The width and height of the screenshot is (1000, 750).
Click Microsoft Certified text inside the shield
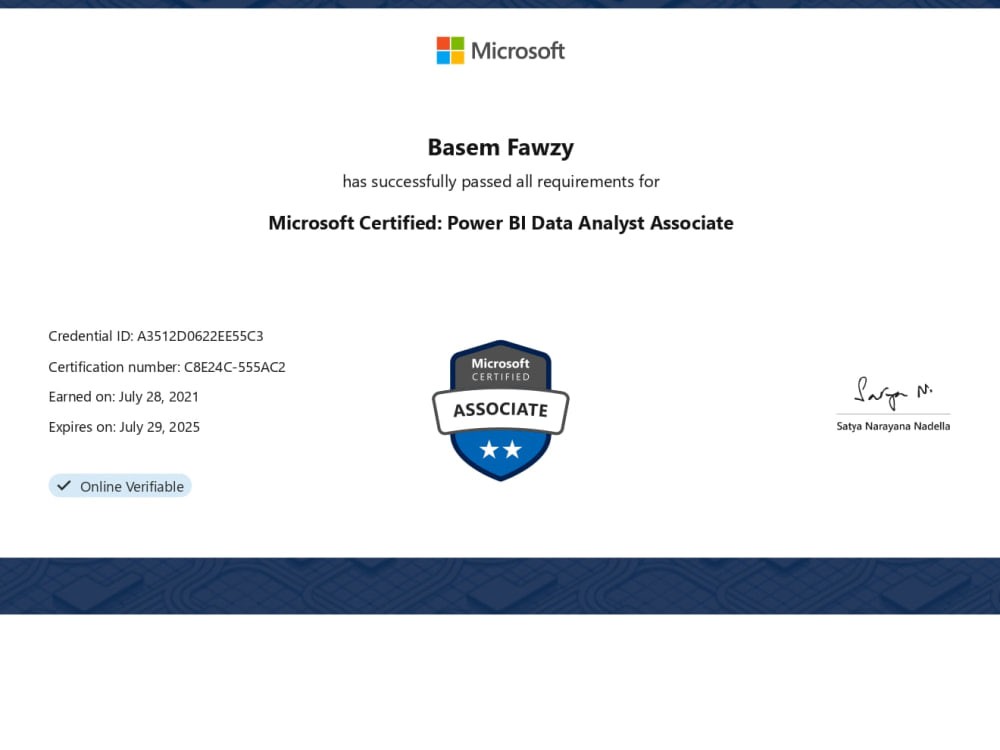[x=500, y=369]
